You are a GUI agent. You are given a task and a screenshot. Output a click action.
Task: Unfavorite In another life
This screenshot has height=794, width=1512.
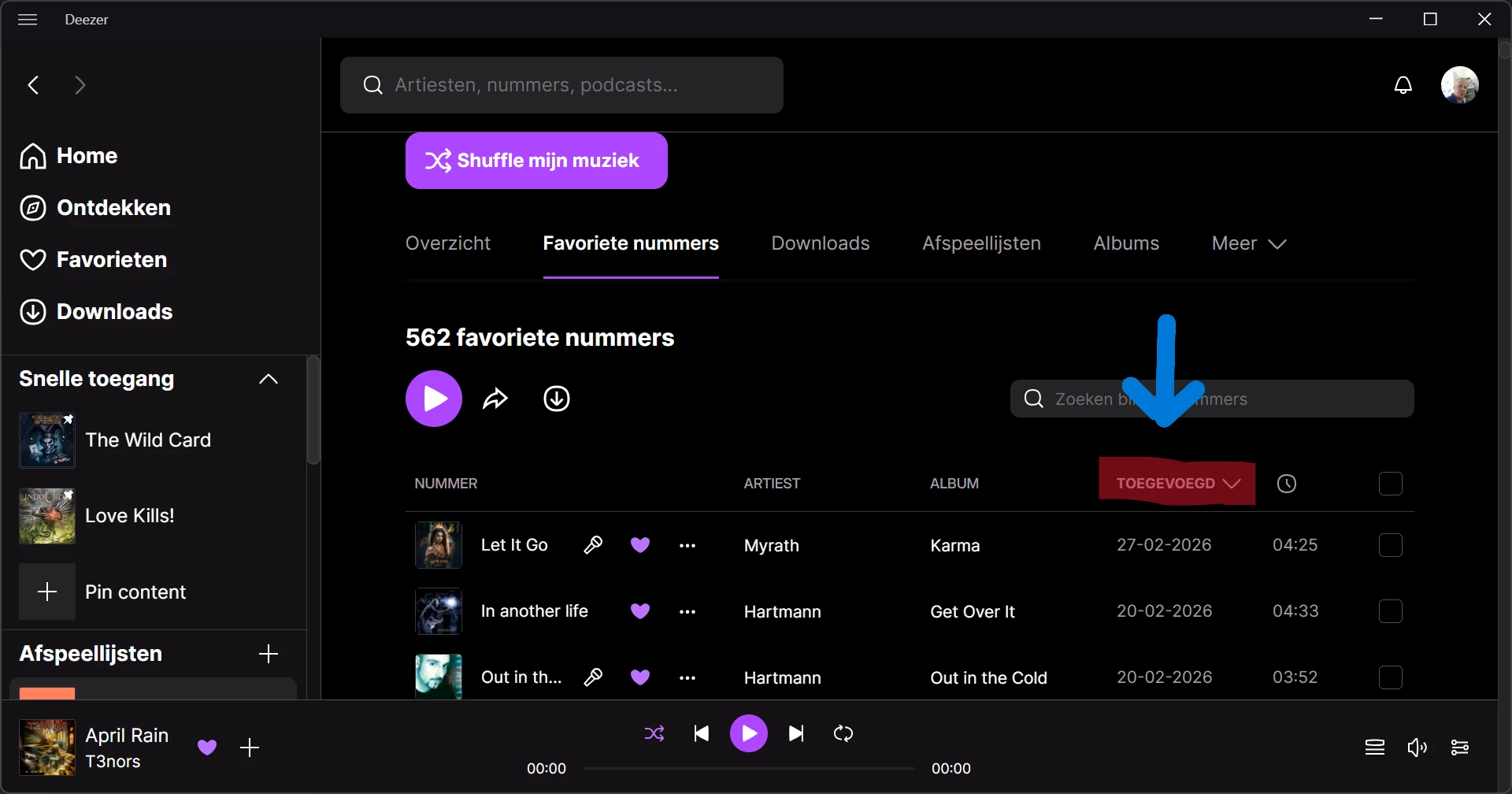point(640,611)
